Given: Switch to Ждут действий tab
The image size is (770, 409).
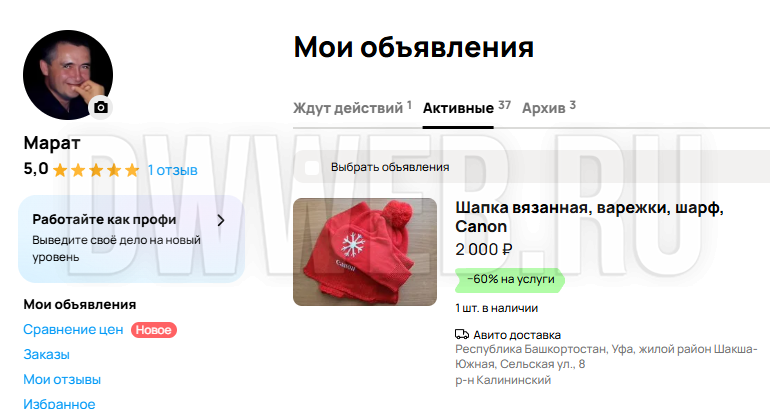Looking at the screenshot, I should click(352, 108).
